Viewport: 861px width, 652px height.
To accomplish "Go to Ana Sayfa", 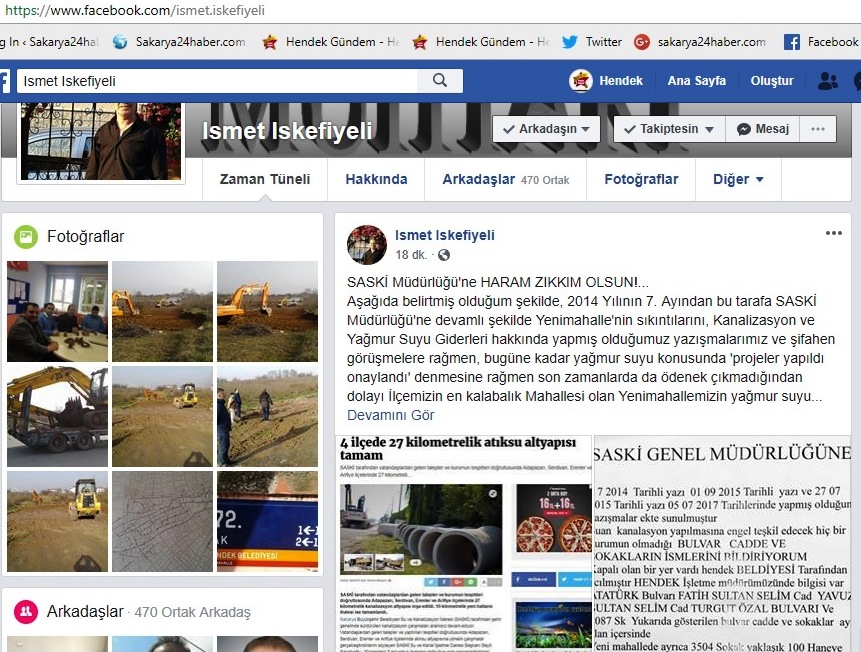I will (696, 81).
